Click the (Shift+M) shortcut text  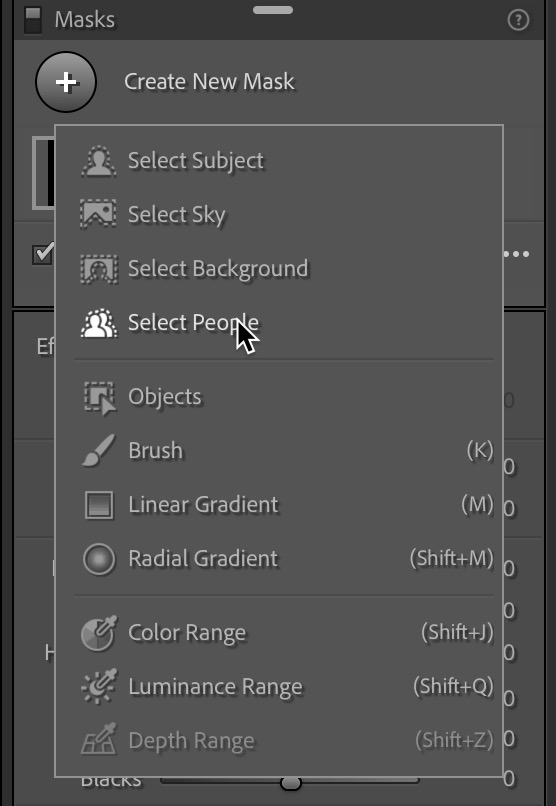pos(452,558)
